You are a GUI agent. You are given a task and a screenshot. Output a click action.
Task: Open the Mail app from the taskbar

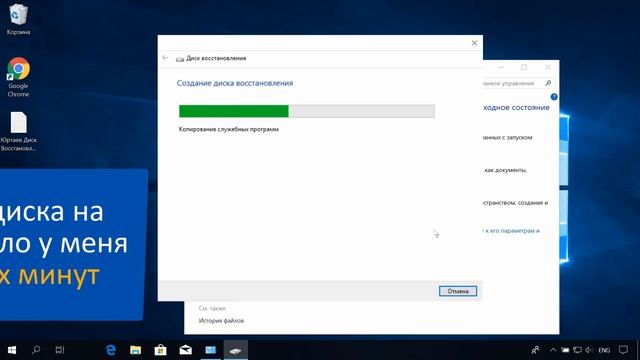pyautogui.click(x=185, y=350)
